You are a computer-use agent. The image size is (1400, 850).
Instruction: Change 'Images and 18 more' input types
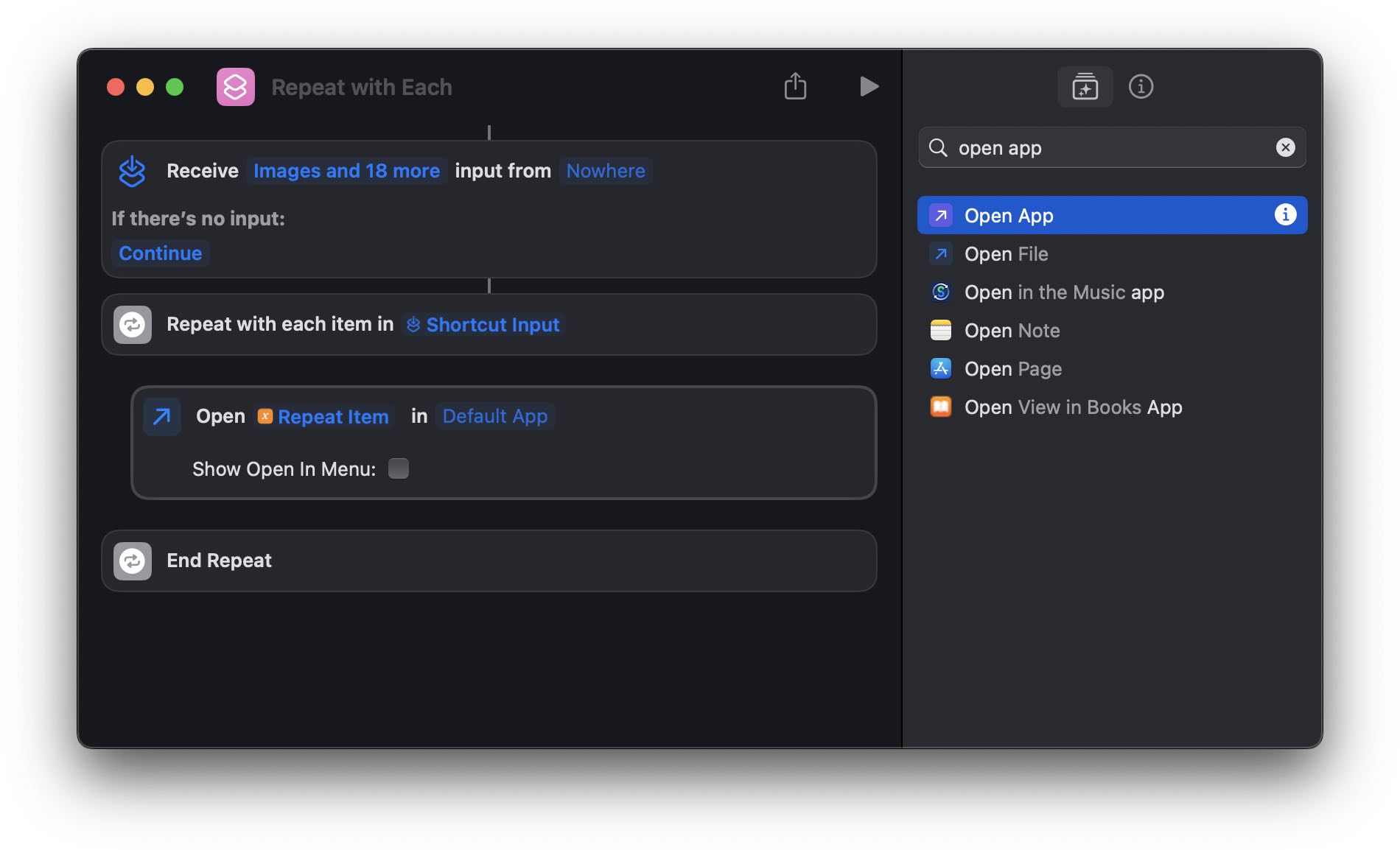coord(346,171)
